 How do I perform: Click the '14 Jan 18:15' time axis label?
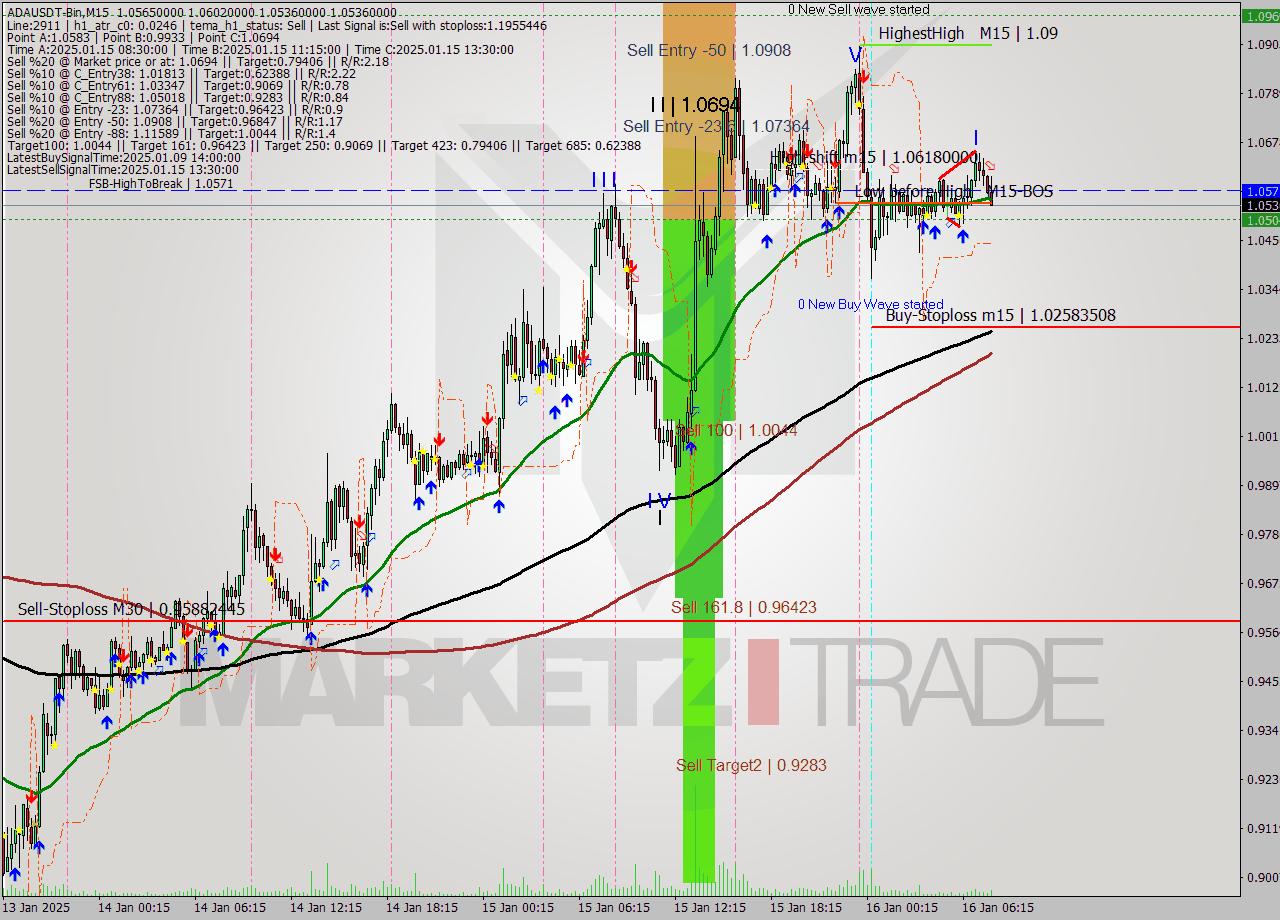click(421, 908)
